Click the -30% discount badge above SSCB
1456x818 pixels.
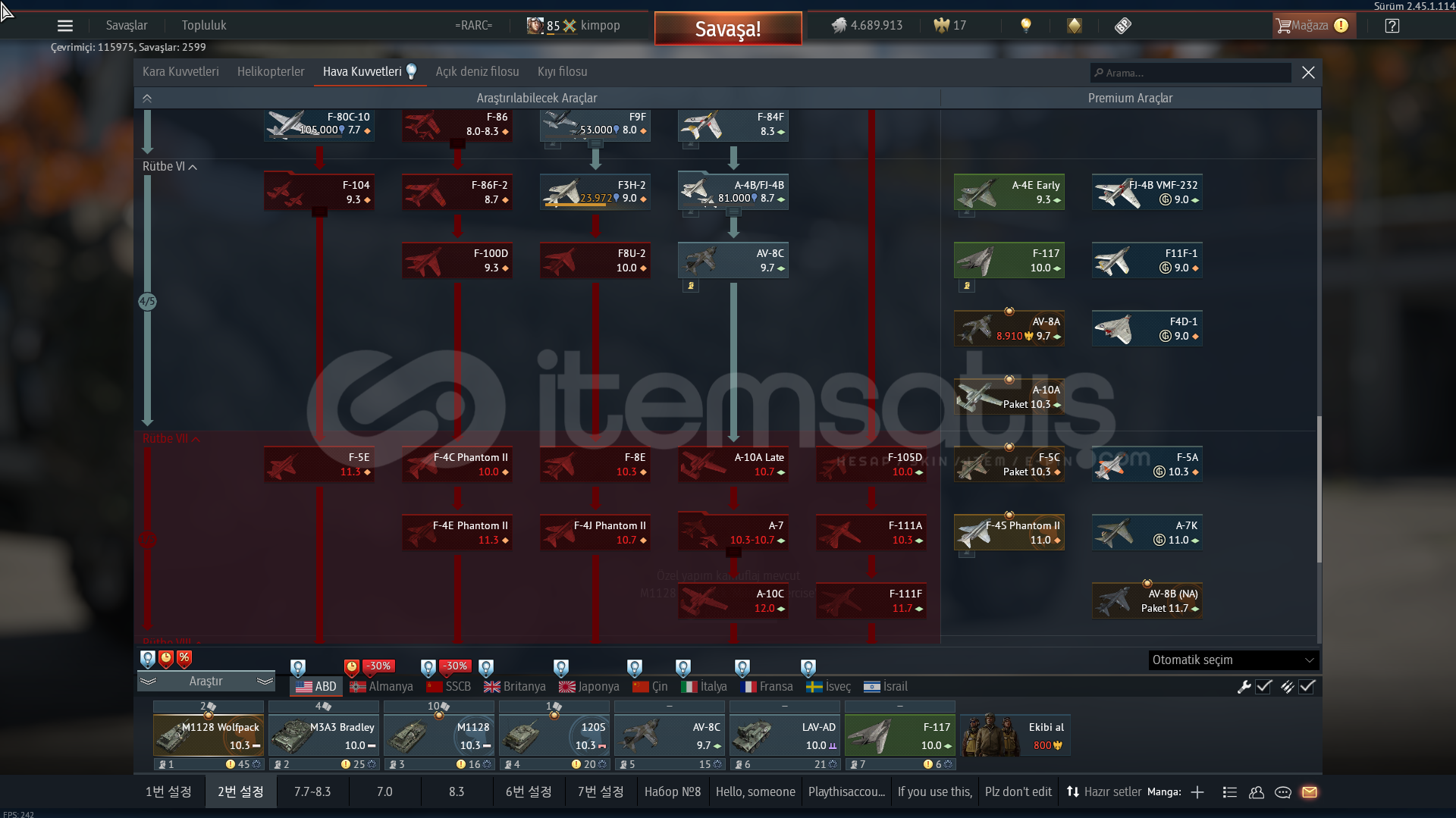(455, 666)
